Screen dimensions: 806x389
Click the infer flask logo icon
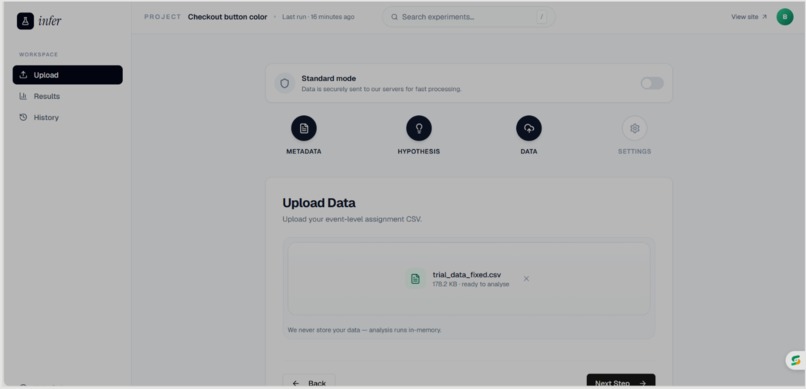tap(25, 21)
